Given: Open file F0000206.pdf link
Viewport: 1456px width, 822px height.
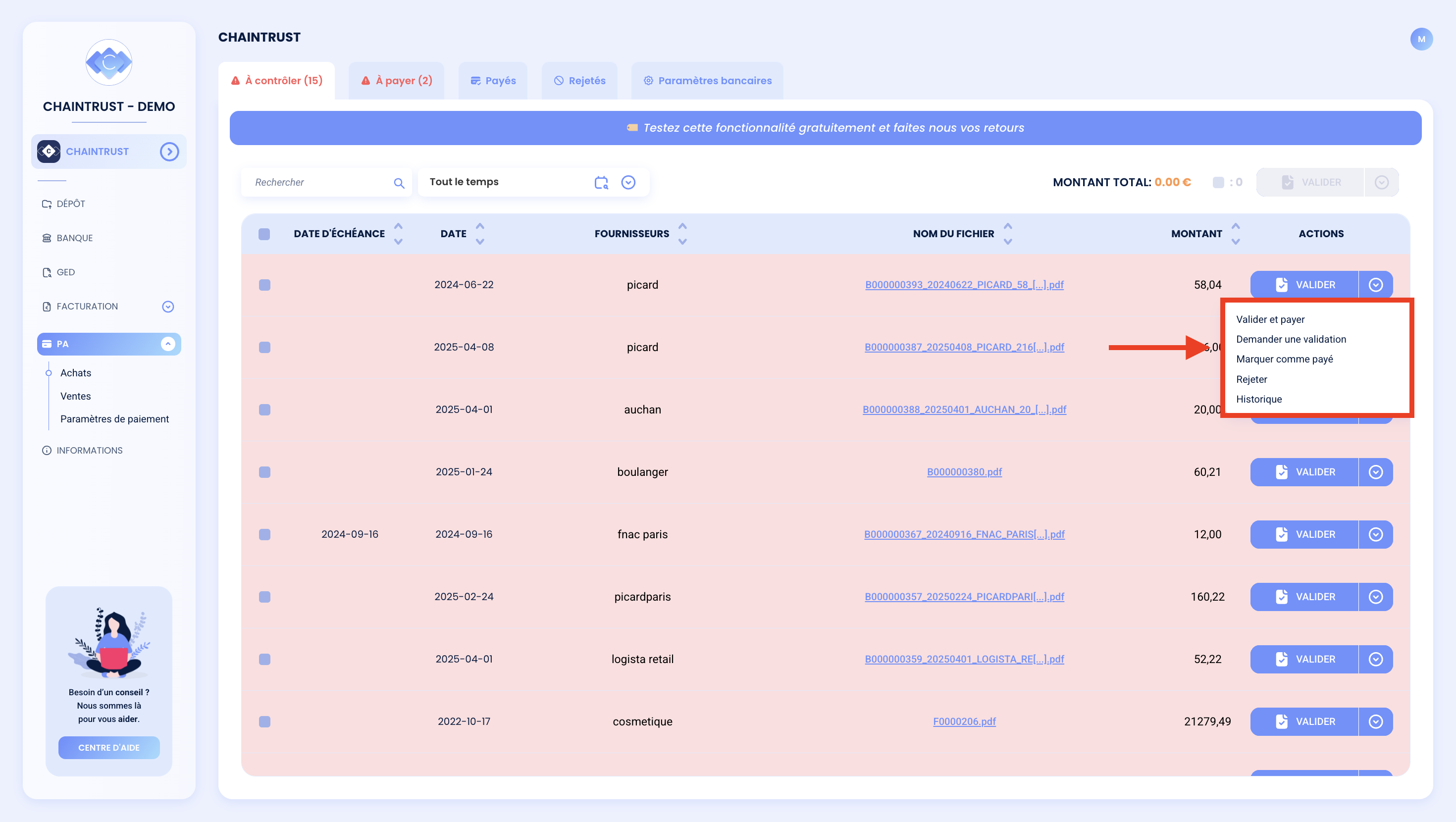Looking at the screenshot, I should click(964, 721).
